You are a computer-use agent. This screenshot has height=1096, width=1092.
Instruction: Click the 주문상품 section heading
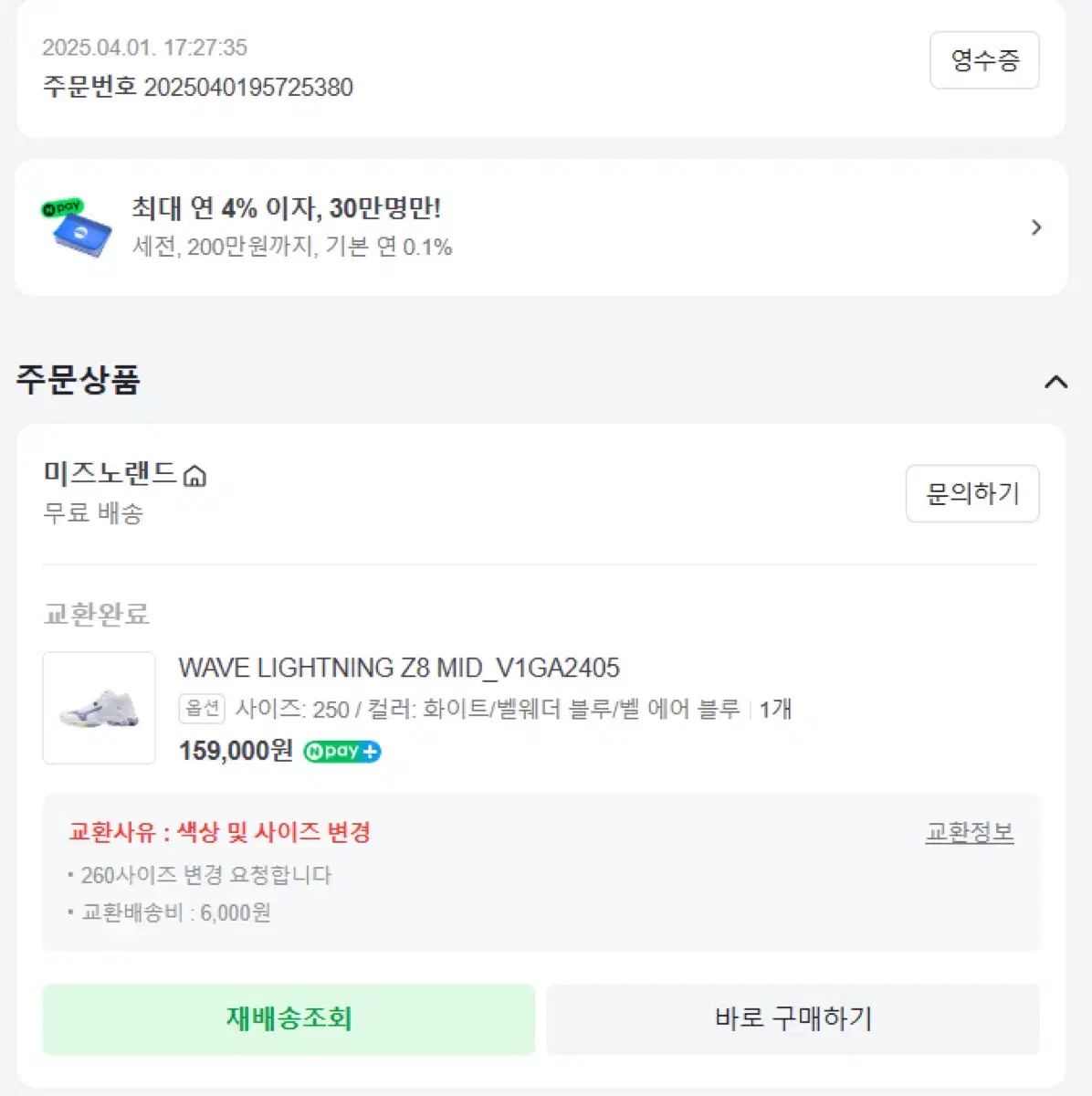(x=79, y=380)
